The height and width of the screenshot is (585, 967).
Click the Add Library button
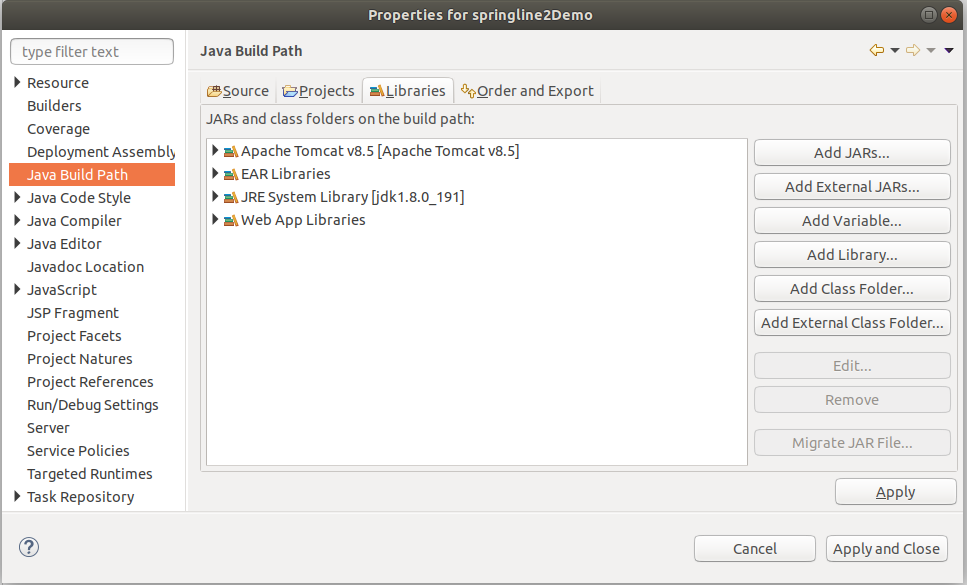point(852,255)
